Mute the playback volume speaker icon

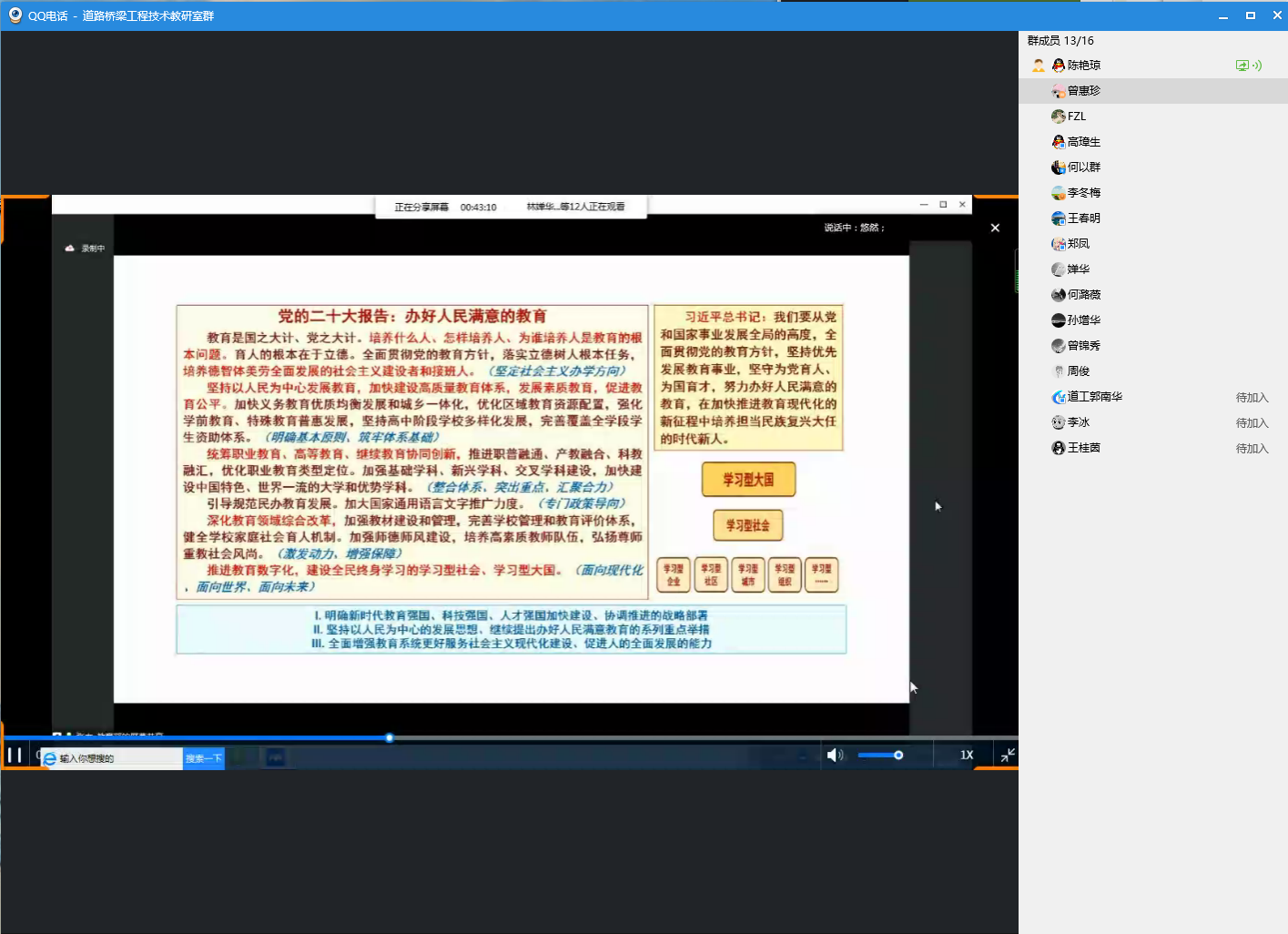(x=834, y=755)
